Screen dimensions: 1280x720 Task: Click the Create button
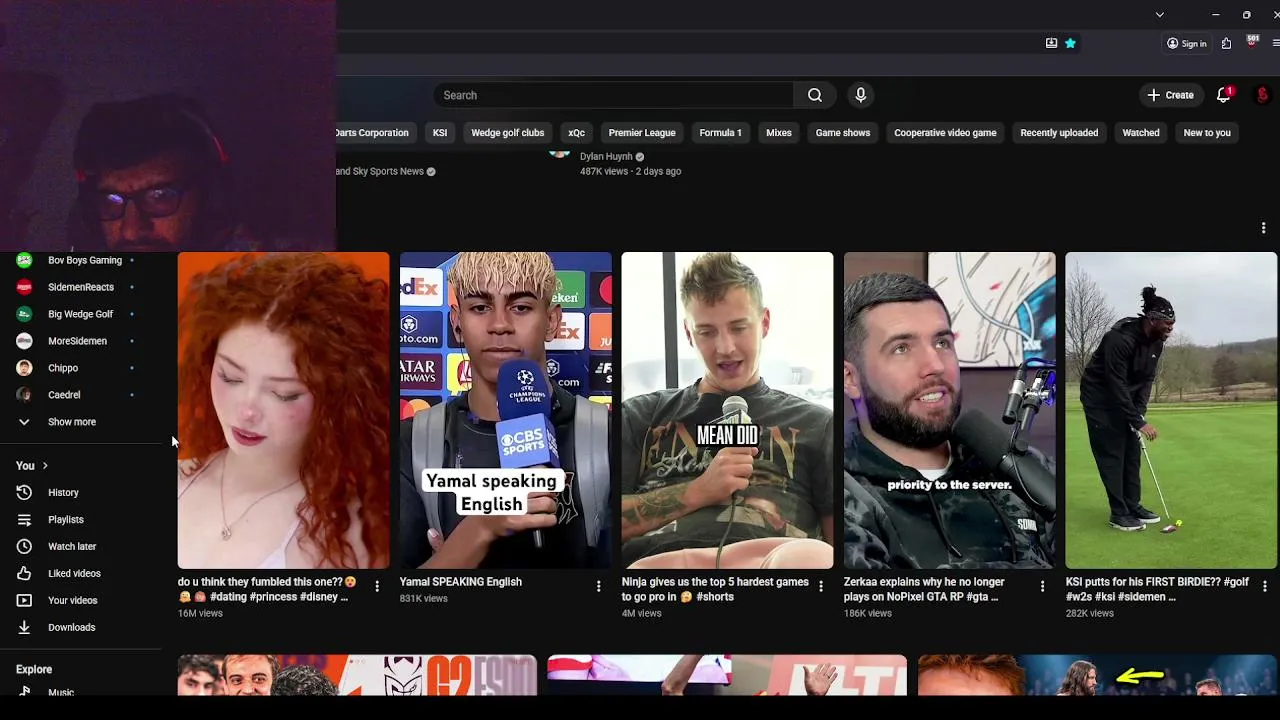[x=1170, y=95]
